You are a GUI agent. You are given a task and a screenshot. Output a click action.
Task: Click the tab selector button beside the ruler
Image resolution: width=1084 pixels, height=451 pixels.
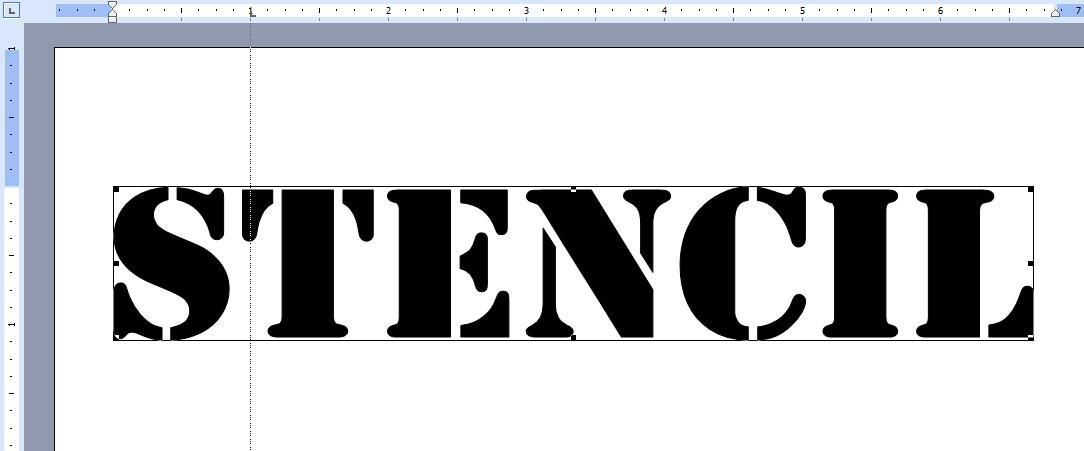[x=12, y=10]
